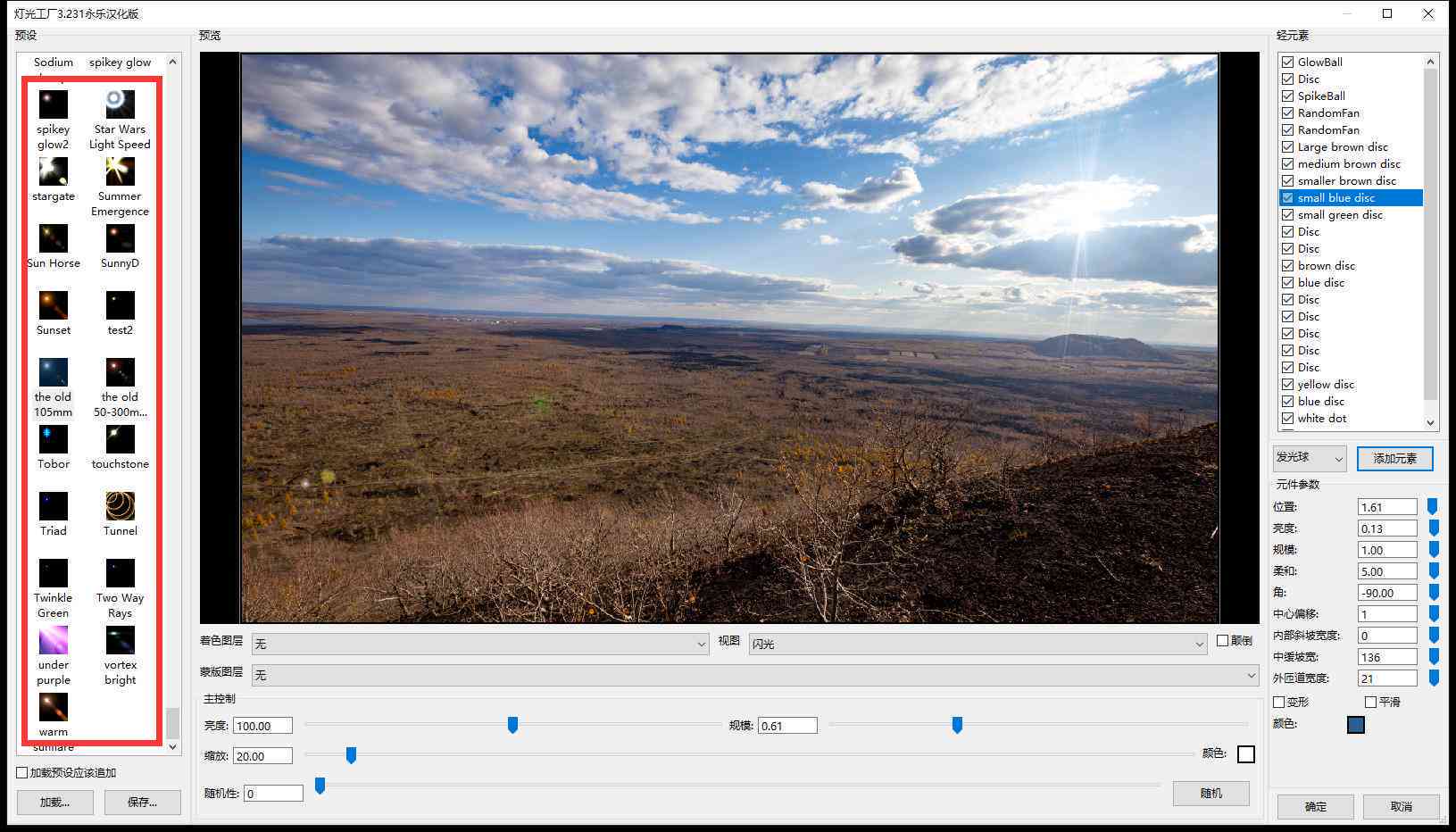Select the first RandomFan list entry
The image size is (1456, 832).
(1328, 112)
